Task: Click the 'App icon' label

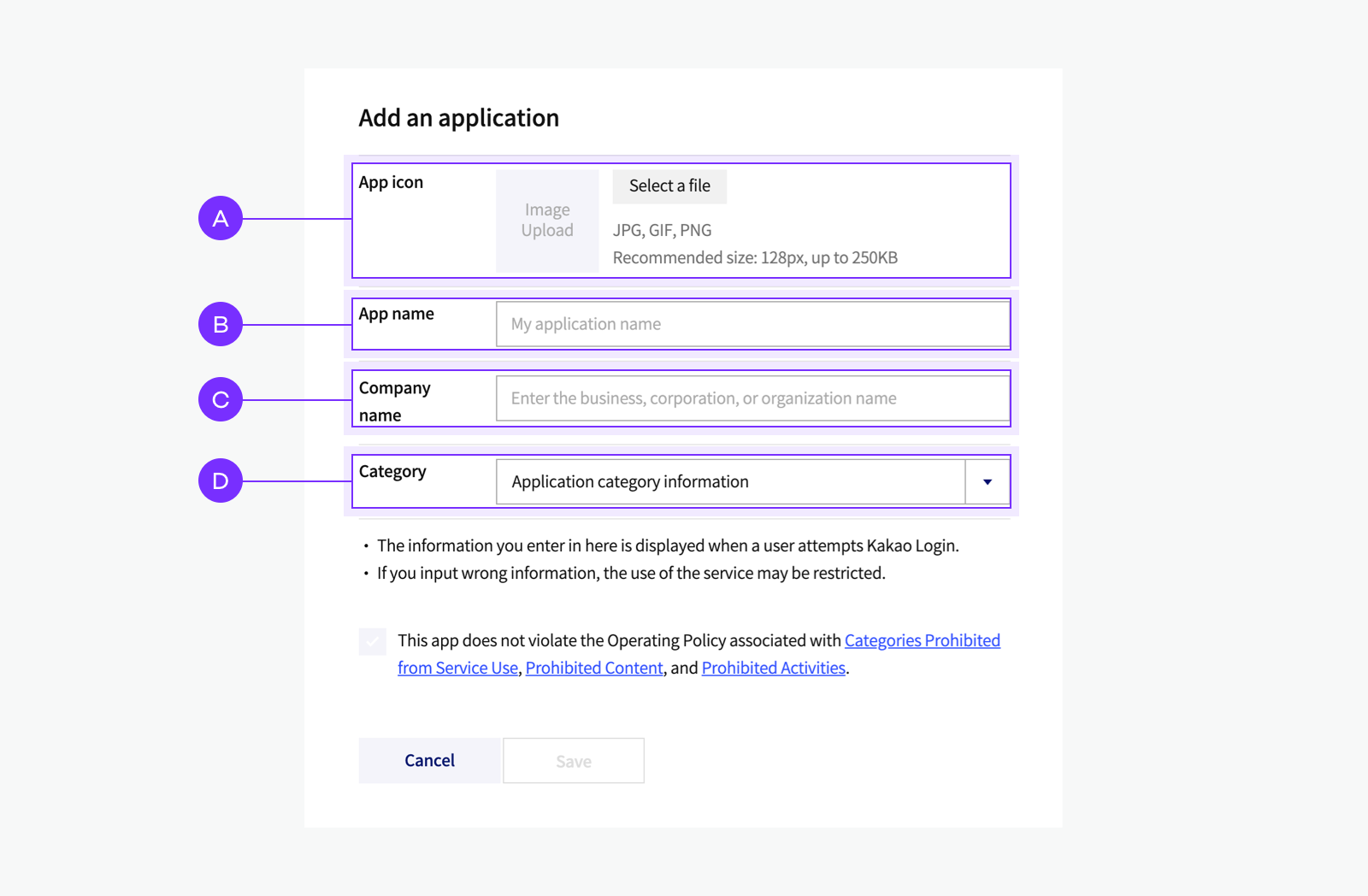Action: 391,182
